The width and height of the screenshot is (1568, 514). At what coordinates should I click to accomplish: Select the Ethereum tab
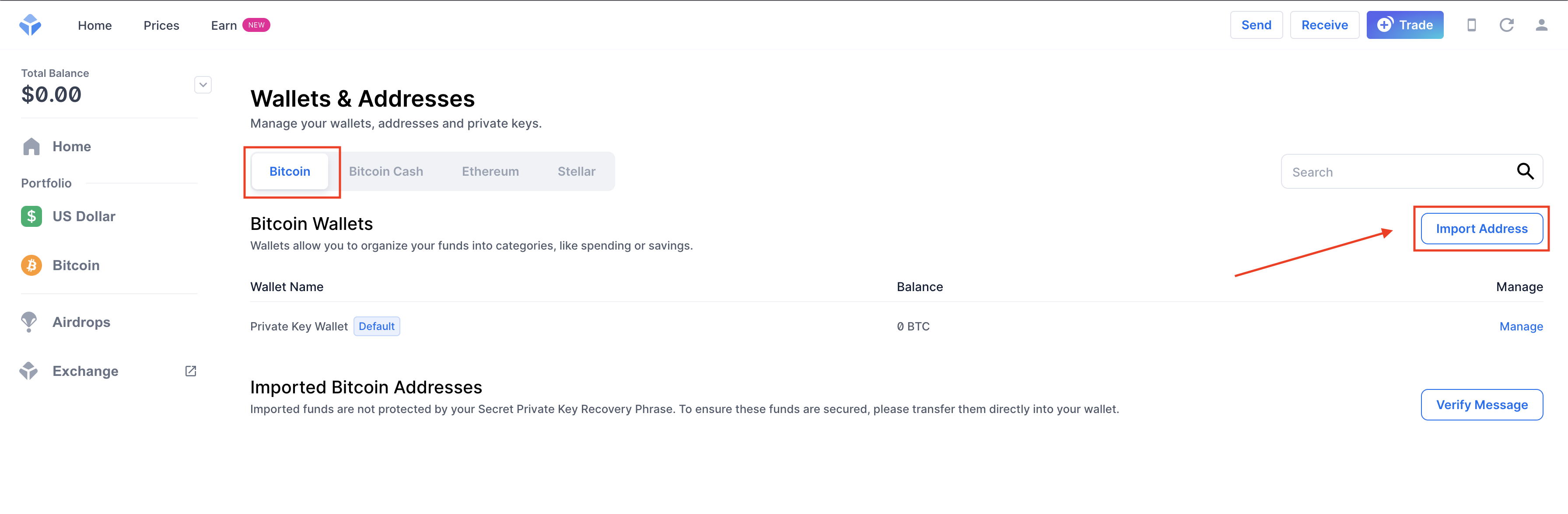pyautogui.click(x=489, y=171)
